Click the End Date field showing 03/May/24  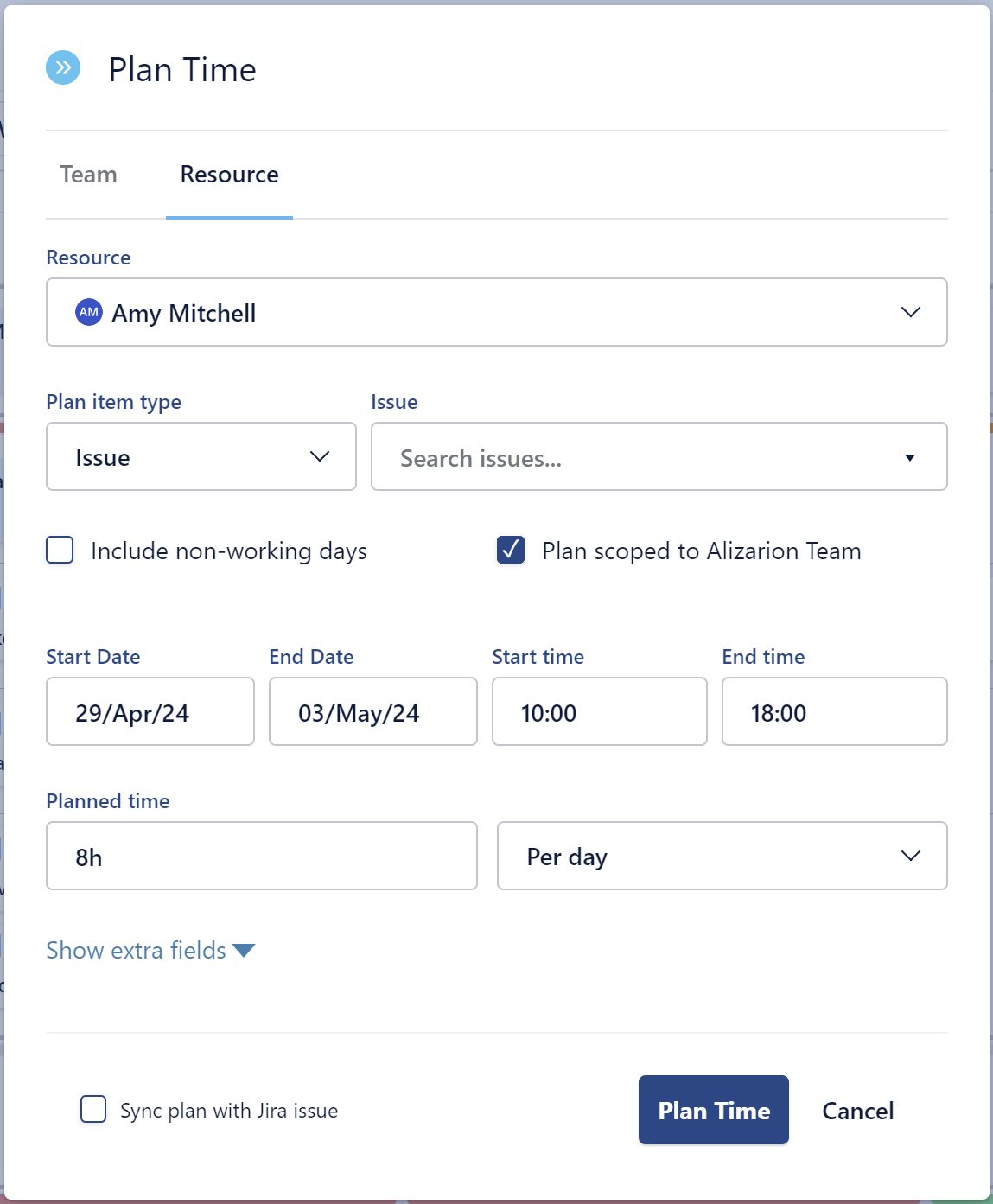(372, 711)
